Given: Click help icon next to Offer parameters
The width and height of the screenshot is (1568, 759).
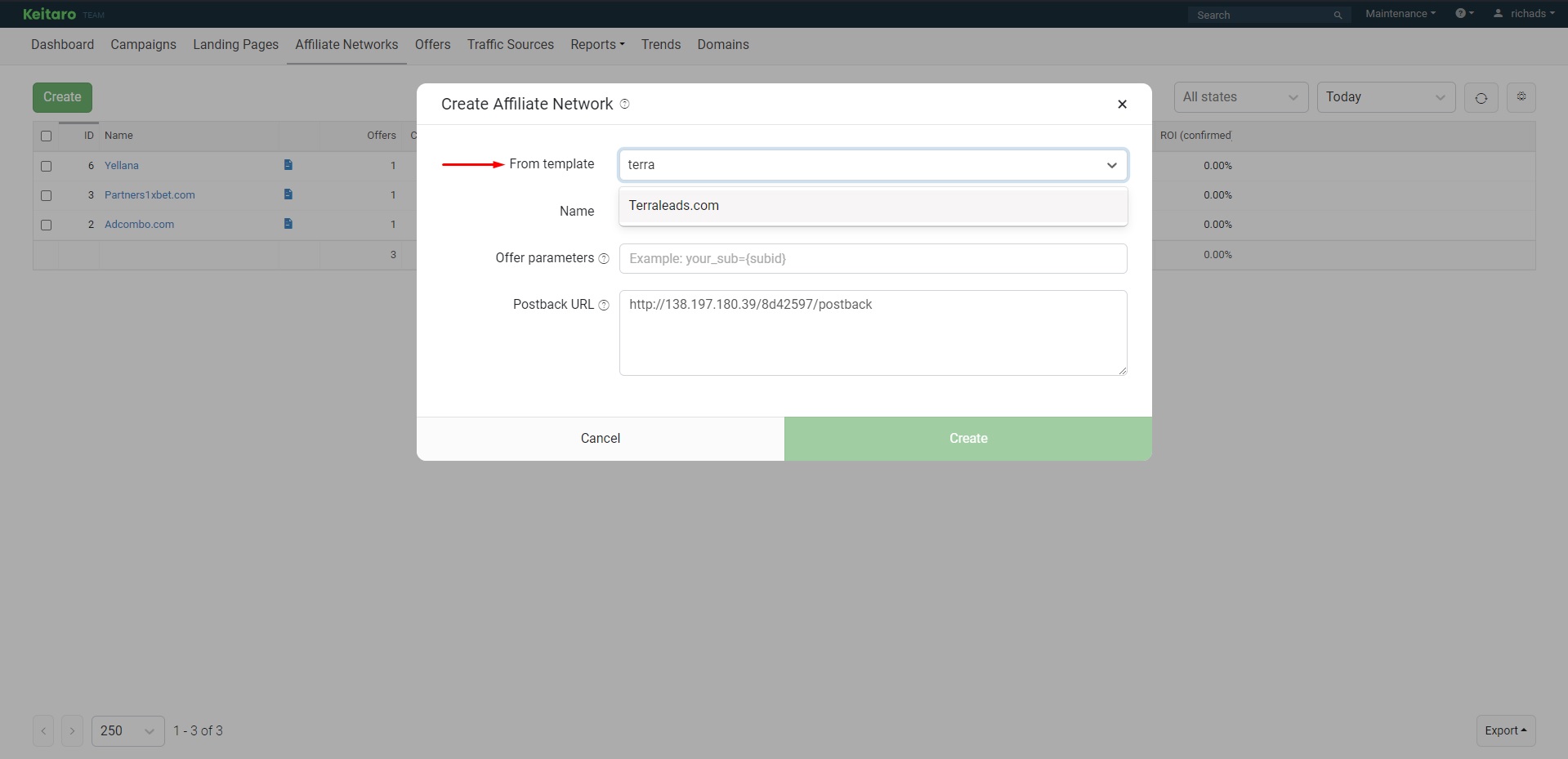Looking at the screenshot, I should 604,258.
